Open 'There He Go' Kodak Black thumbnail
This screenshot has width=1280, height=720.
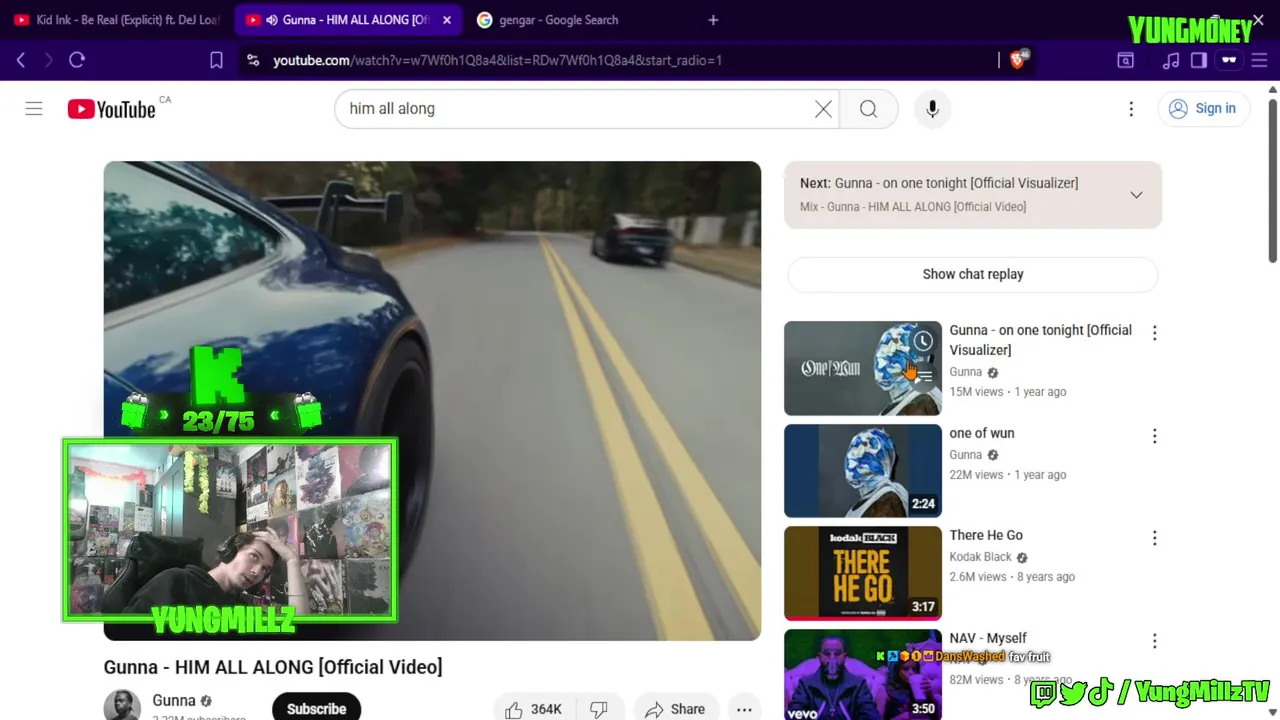862,573
